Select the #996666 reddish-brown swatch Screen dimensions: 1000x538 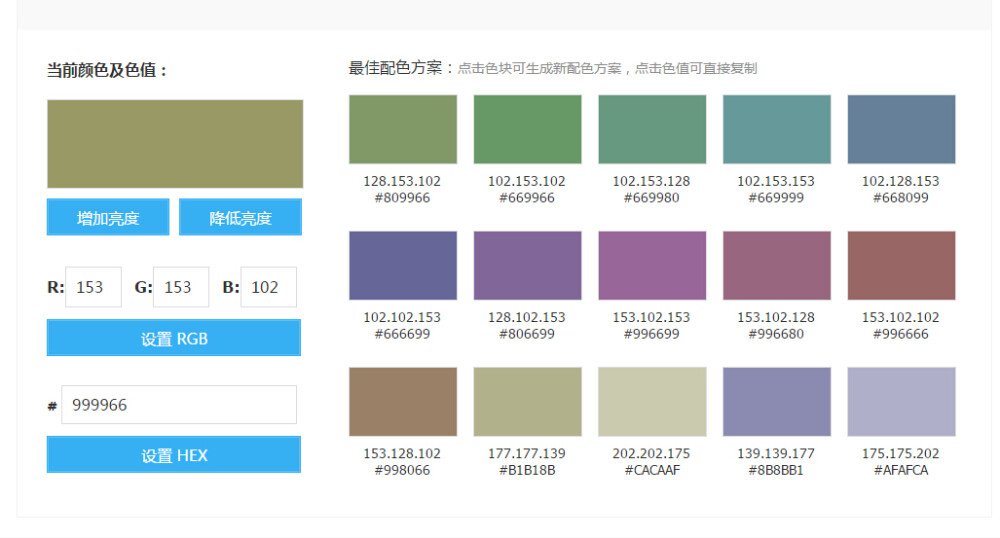click(901, 265)
